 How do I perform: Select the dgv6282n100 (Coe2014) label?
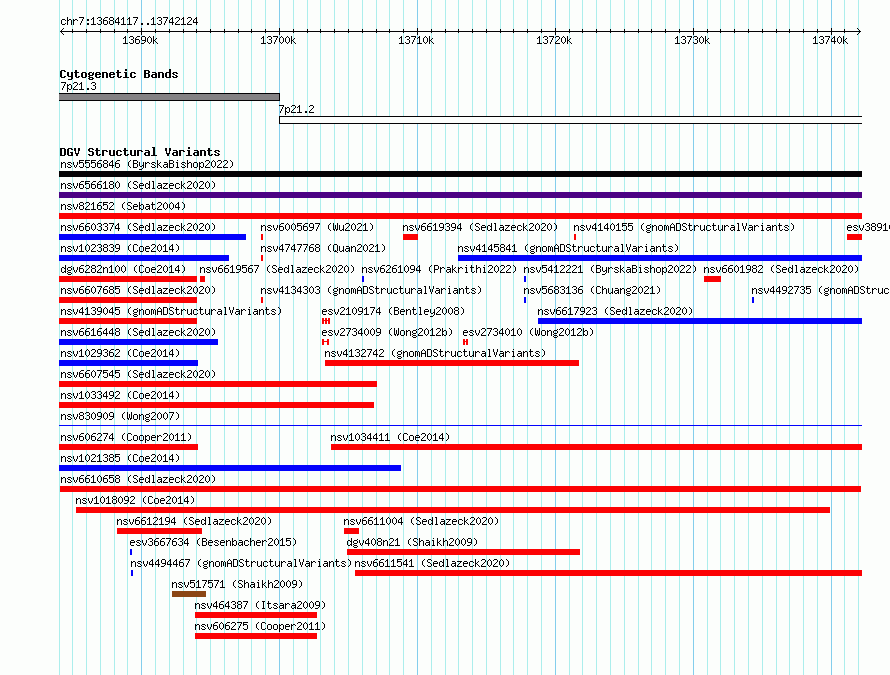pos(123,270)
